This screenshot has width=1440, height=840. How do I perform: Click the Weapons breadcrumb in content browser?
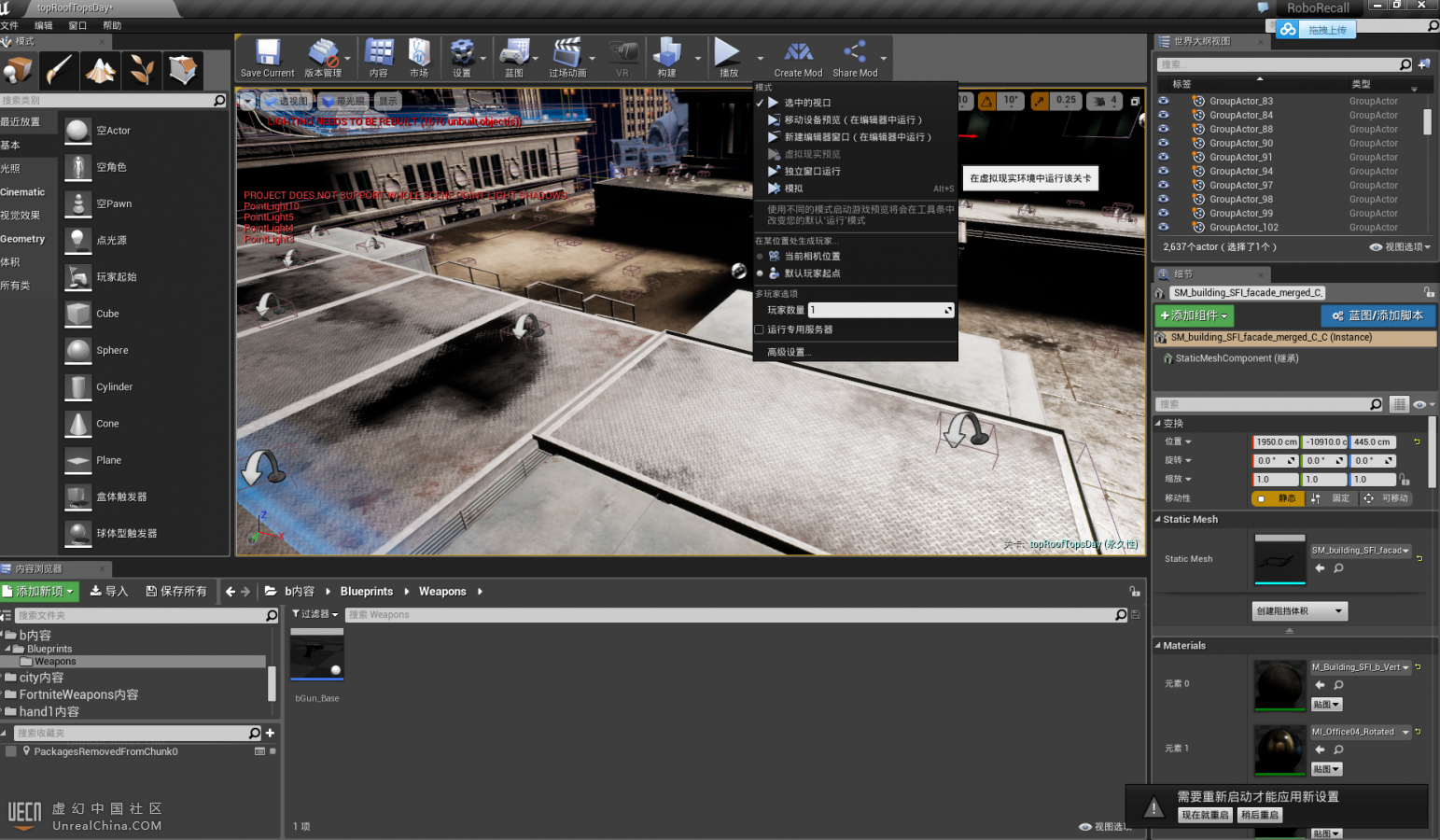coord(442,592)
